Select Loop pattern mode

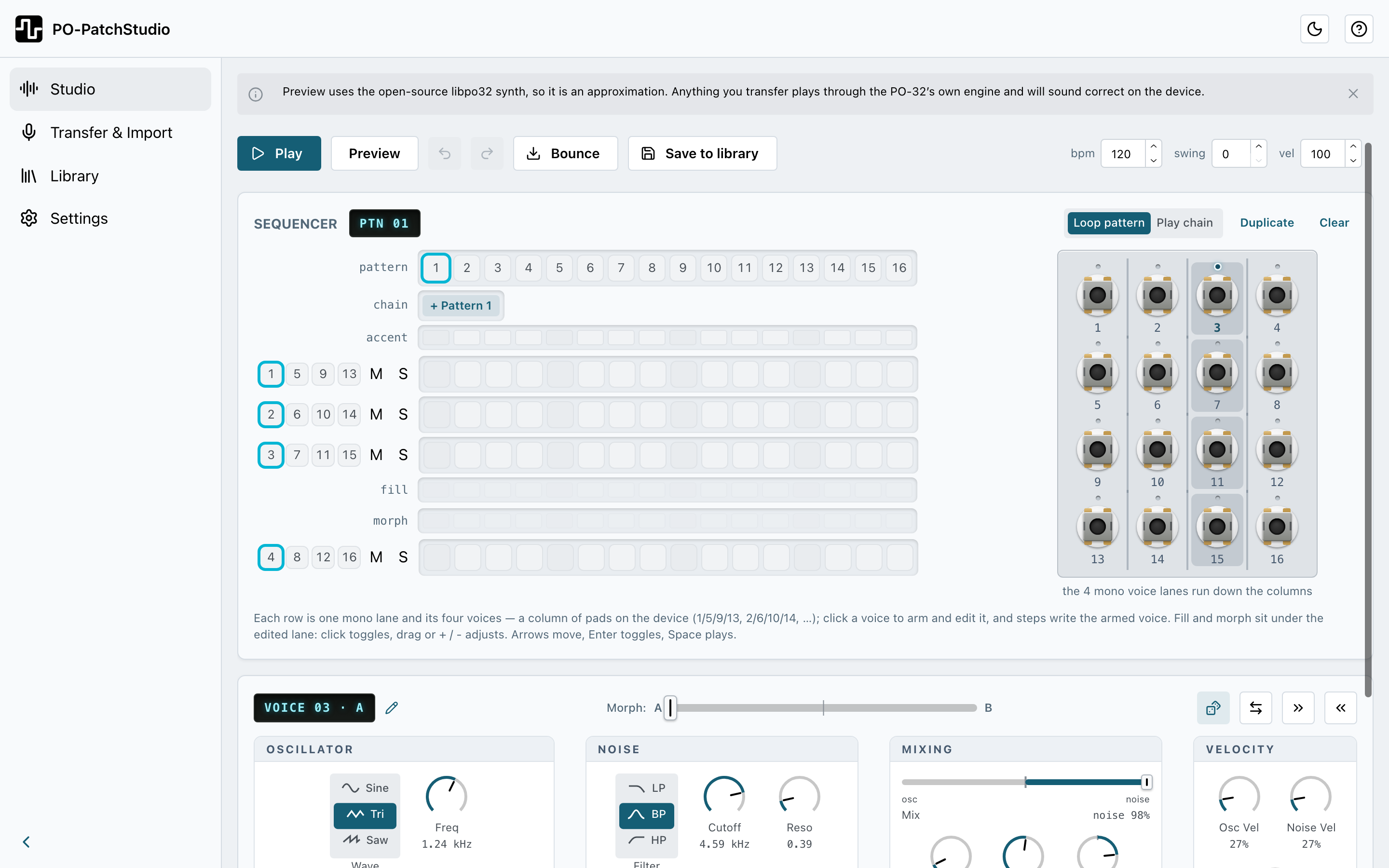coord(1108,223)
